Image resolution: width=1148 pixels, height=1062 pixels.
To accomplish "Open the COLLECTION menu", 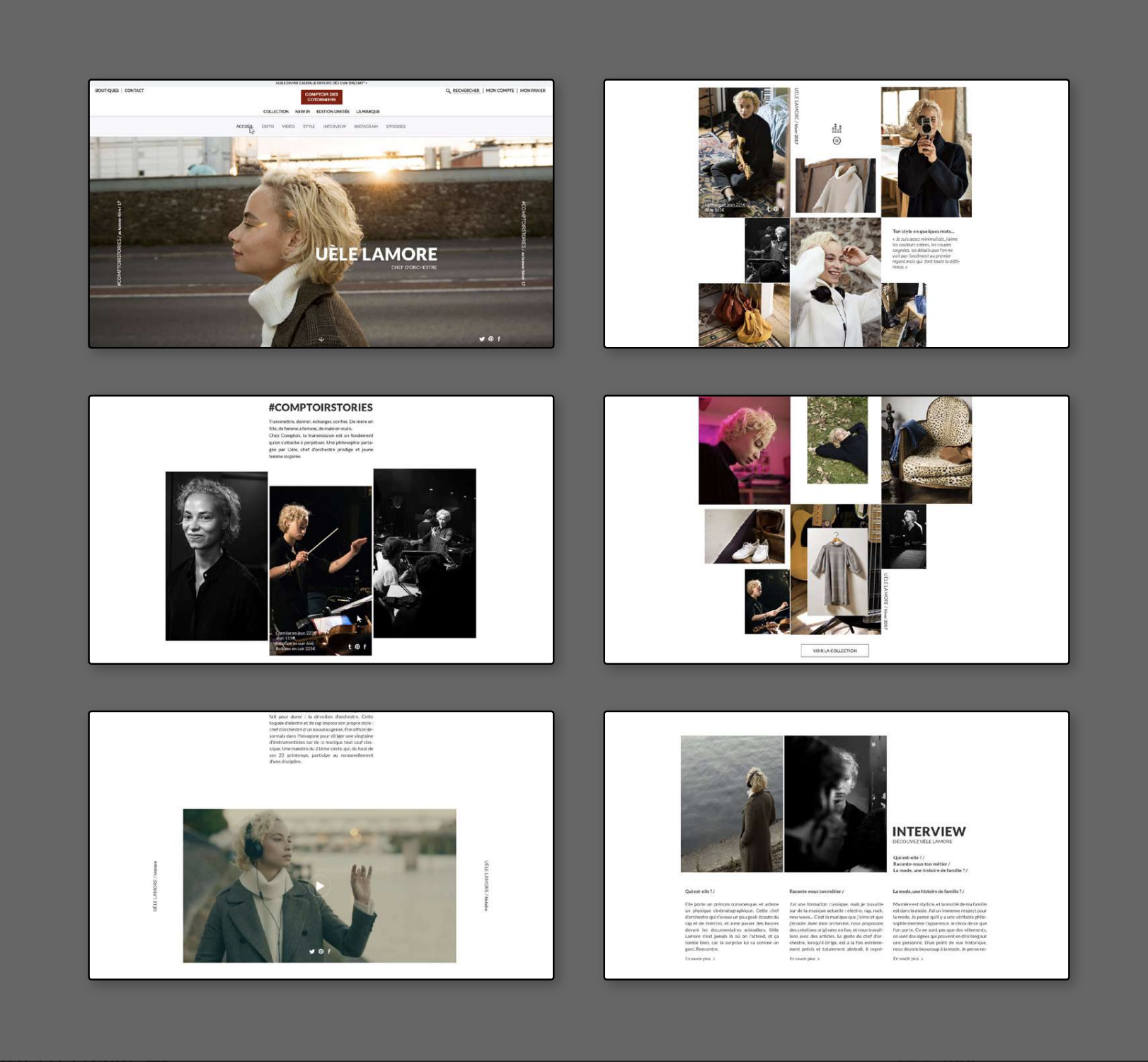I will coord(275,112).
